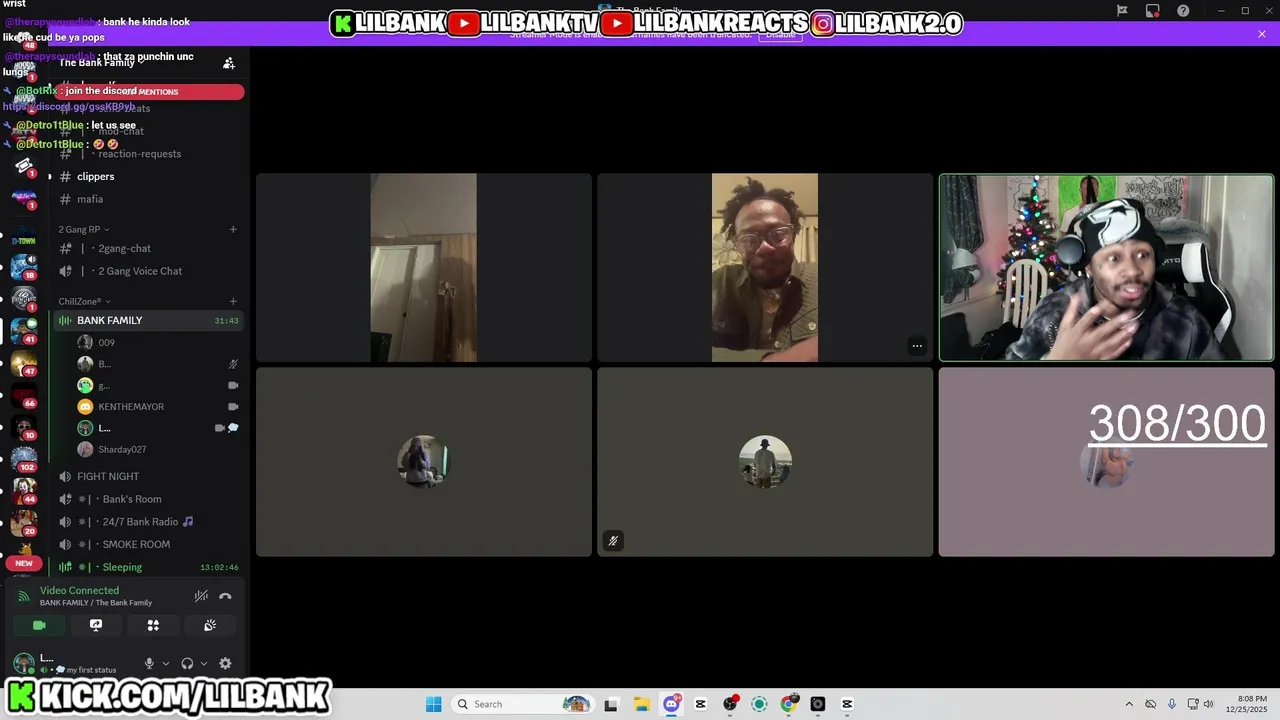The width and height of the screenshot is (1280, 720).
Task: Open the Discord help question mark icon
Action: click(1184, 11)
